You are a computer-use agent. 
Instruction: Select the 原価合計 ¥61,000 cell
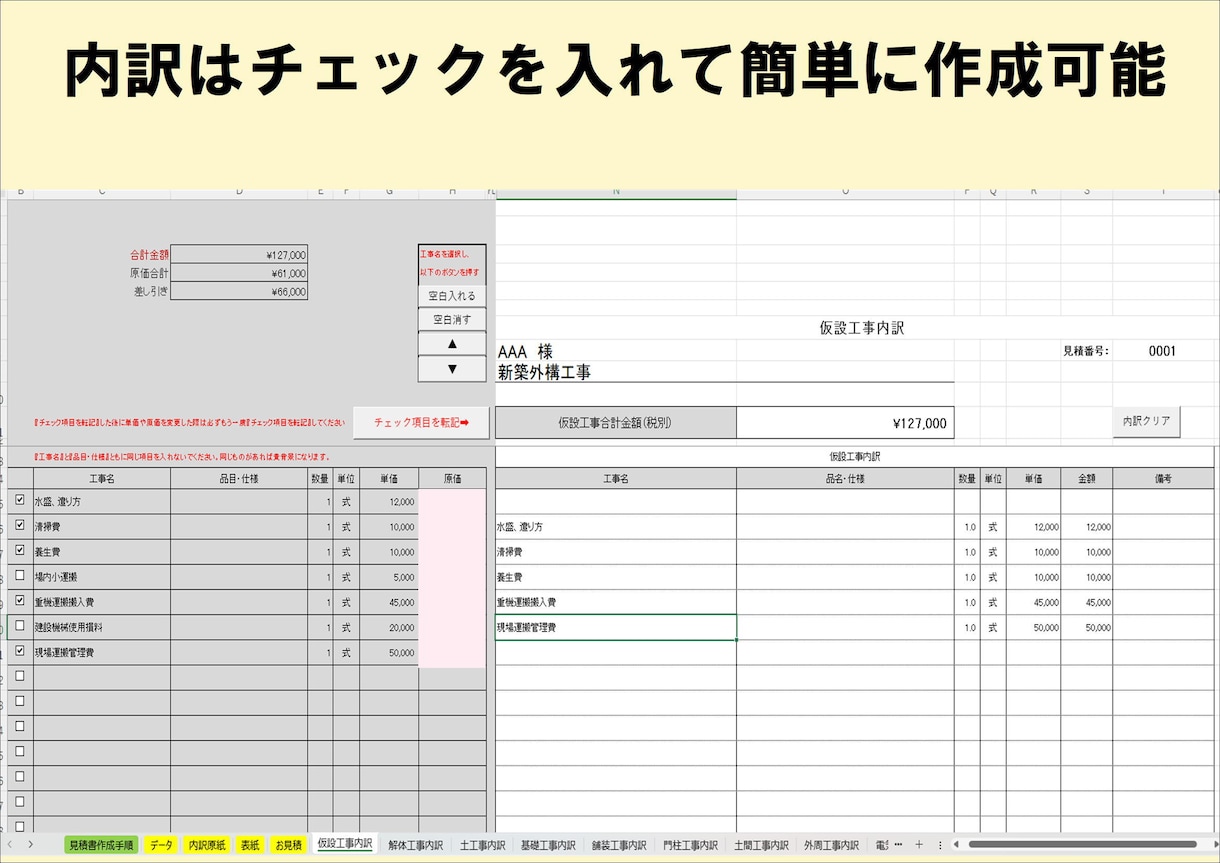pos(239,273)
